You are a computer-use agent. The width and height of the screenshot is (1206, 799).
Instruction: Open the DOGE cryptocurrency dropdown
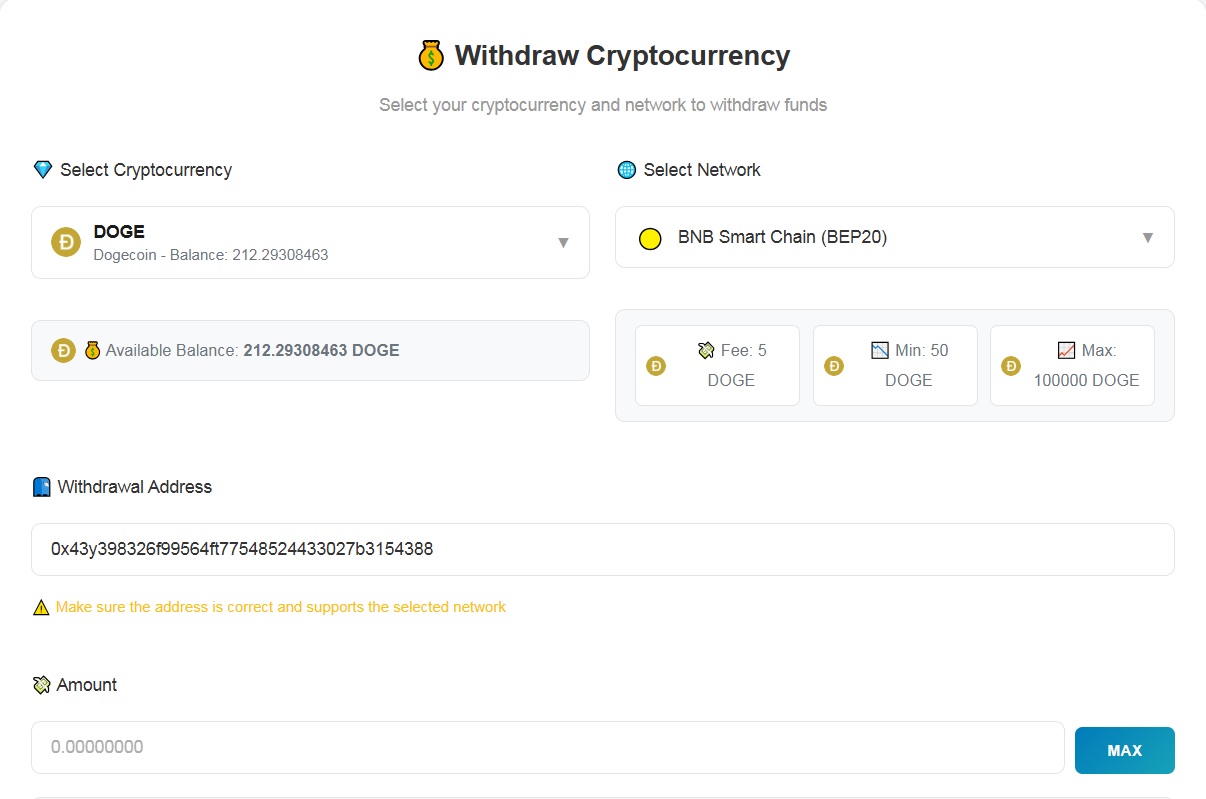point(310,242)
